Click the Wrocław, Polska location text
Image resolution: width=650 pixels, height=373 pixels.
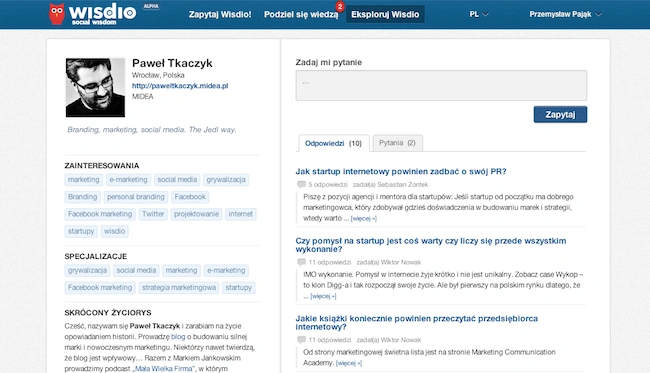coord(158,75)
